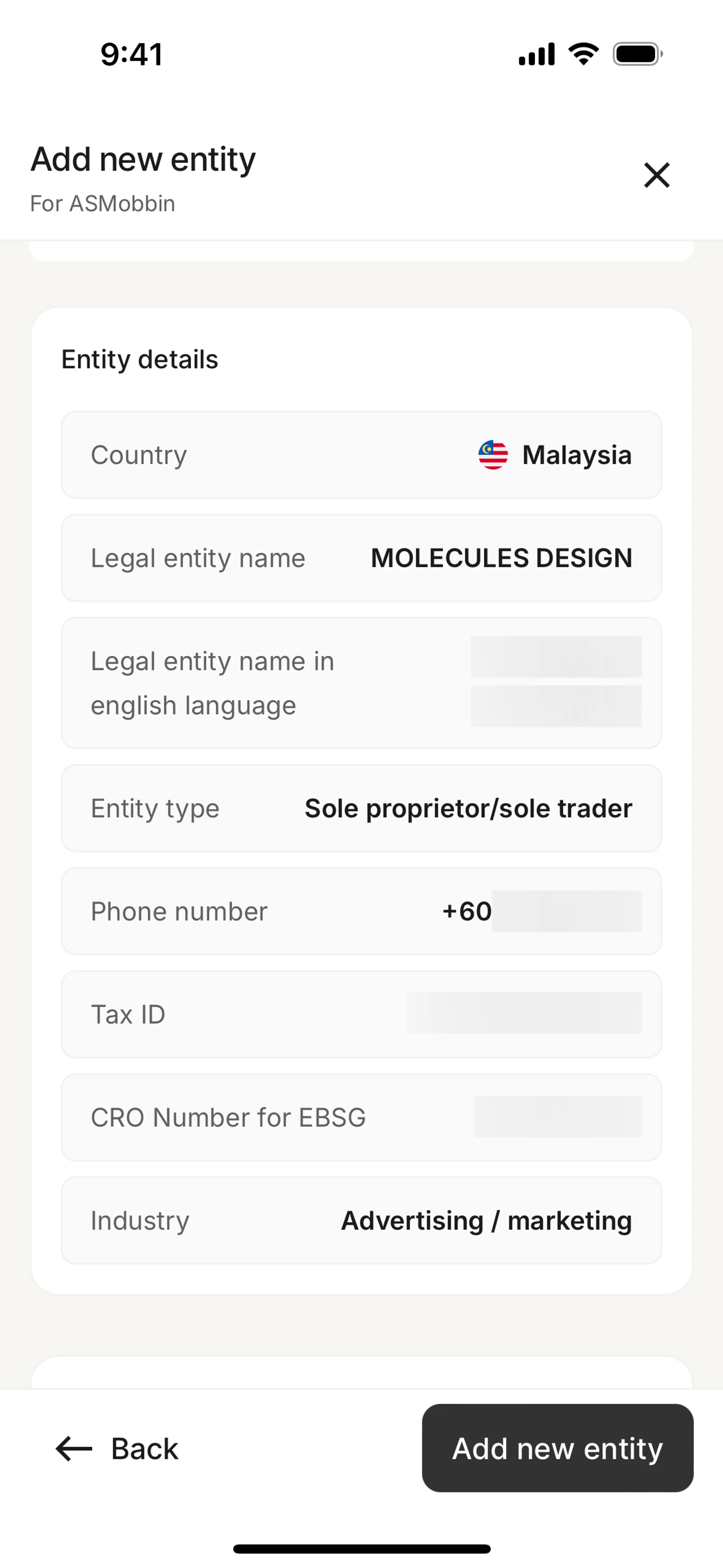Tap the Malaysia flag icon

coord(493,455)
